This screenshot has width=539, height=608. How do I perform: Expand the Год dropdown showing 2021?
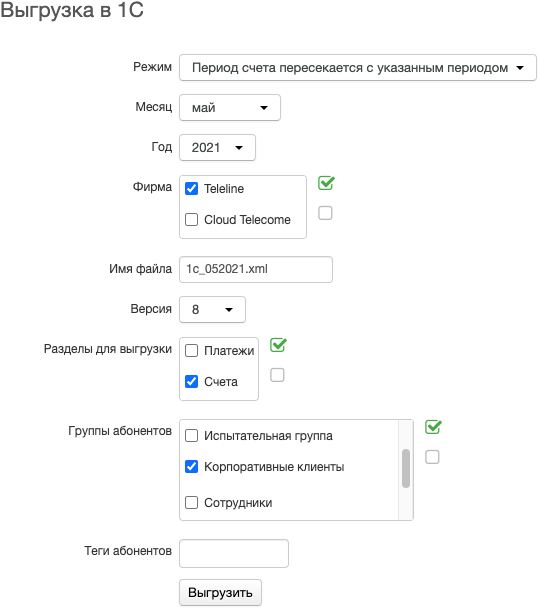coord(217,147)
